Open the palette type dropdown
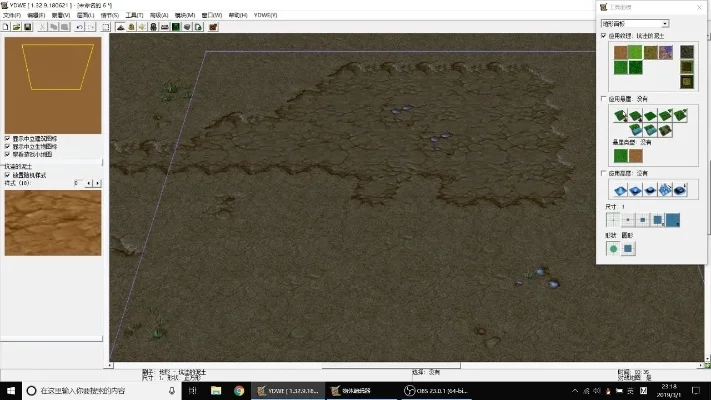 pyautogui.click(x=635, y=24)
